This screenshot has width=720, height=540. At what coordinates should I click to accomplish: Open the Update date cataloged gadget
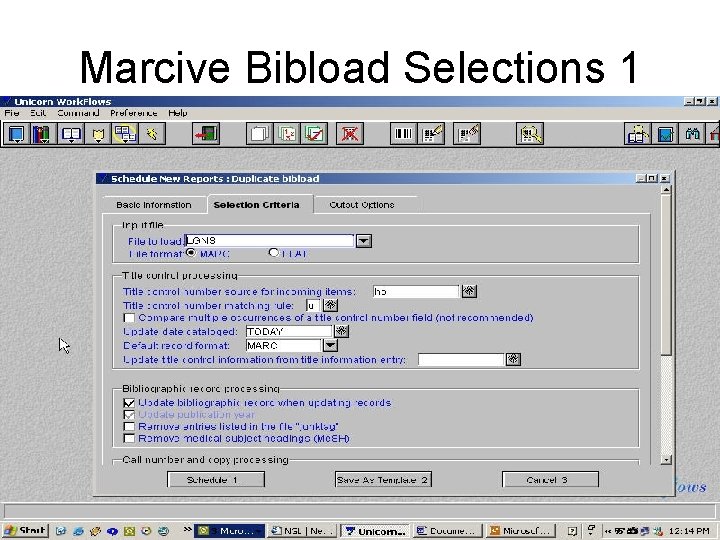[x=342, y=331]
